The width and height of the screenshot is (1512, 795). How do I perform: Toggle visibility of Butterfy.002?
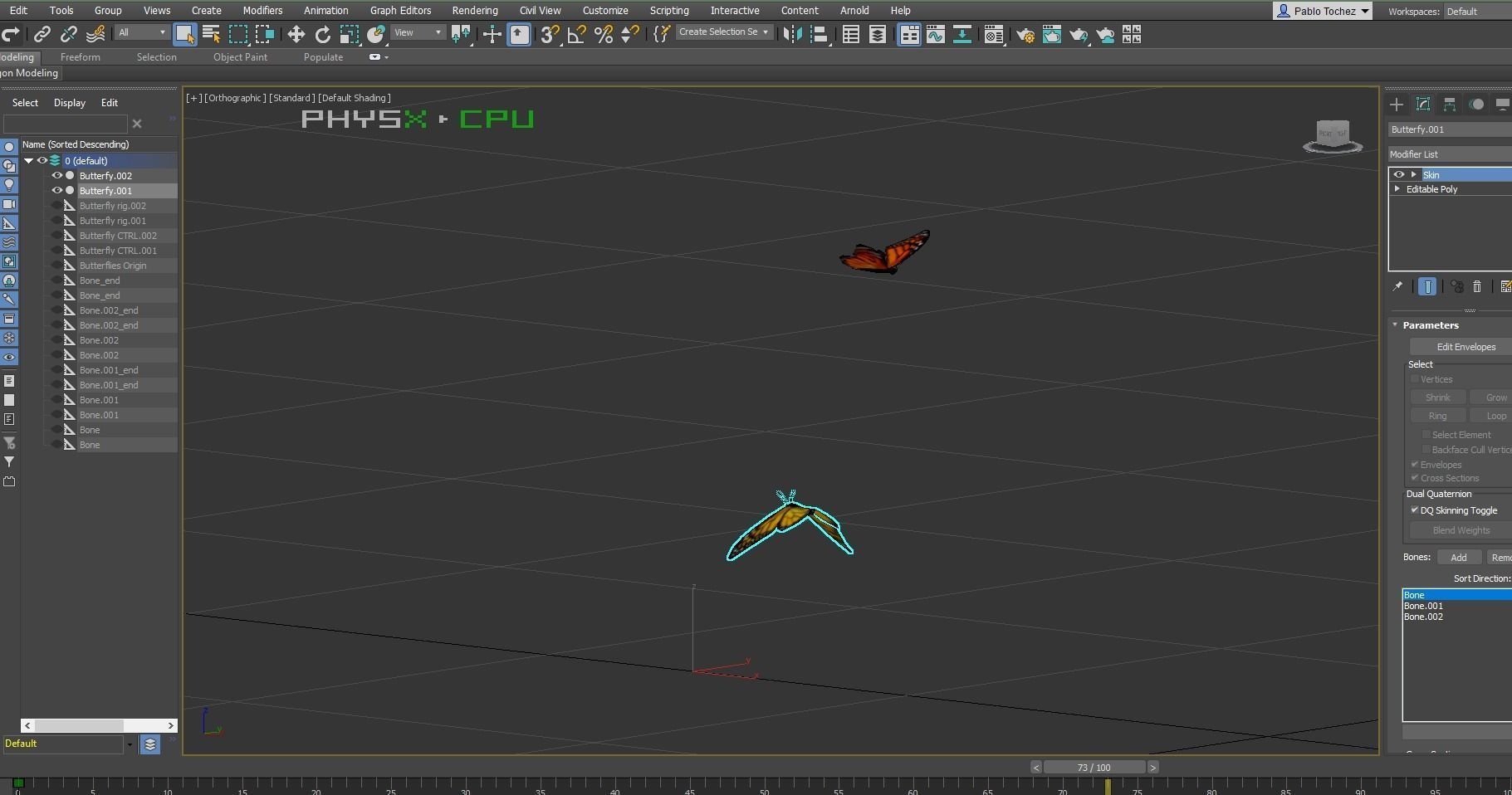[x=57, y=176]
